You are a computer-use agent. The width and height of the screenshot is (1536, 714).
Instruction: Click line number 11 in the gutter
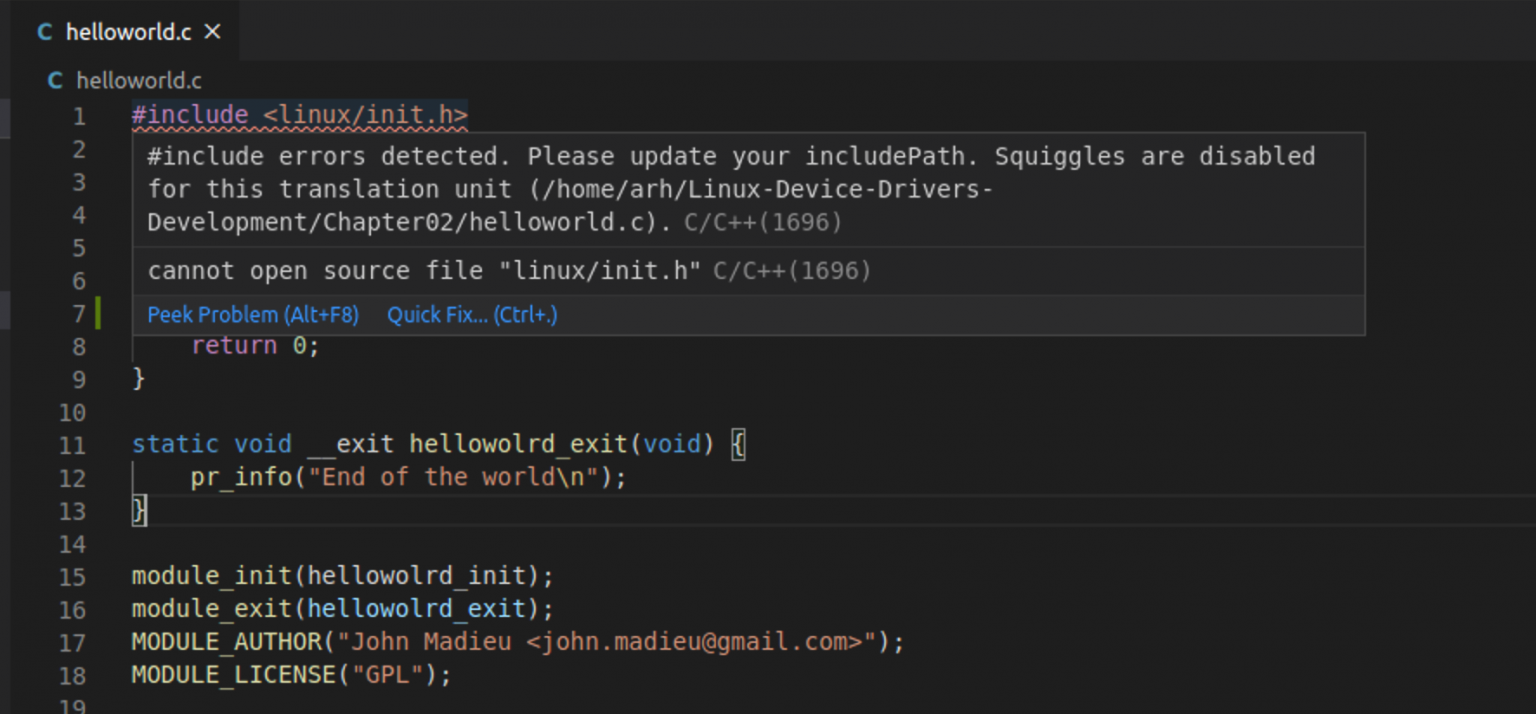73,446
